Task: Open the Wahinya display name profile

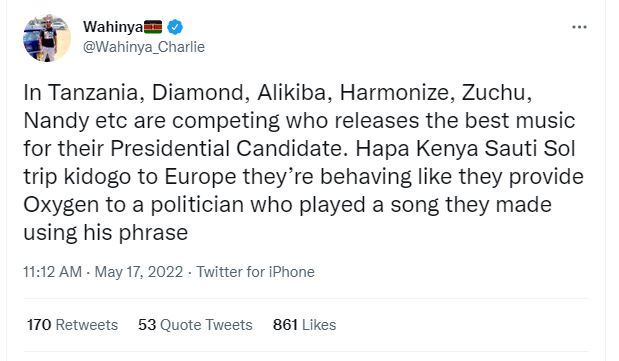Action: 113,27
